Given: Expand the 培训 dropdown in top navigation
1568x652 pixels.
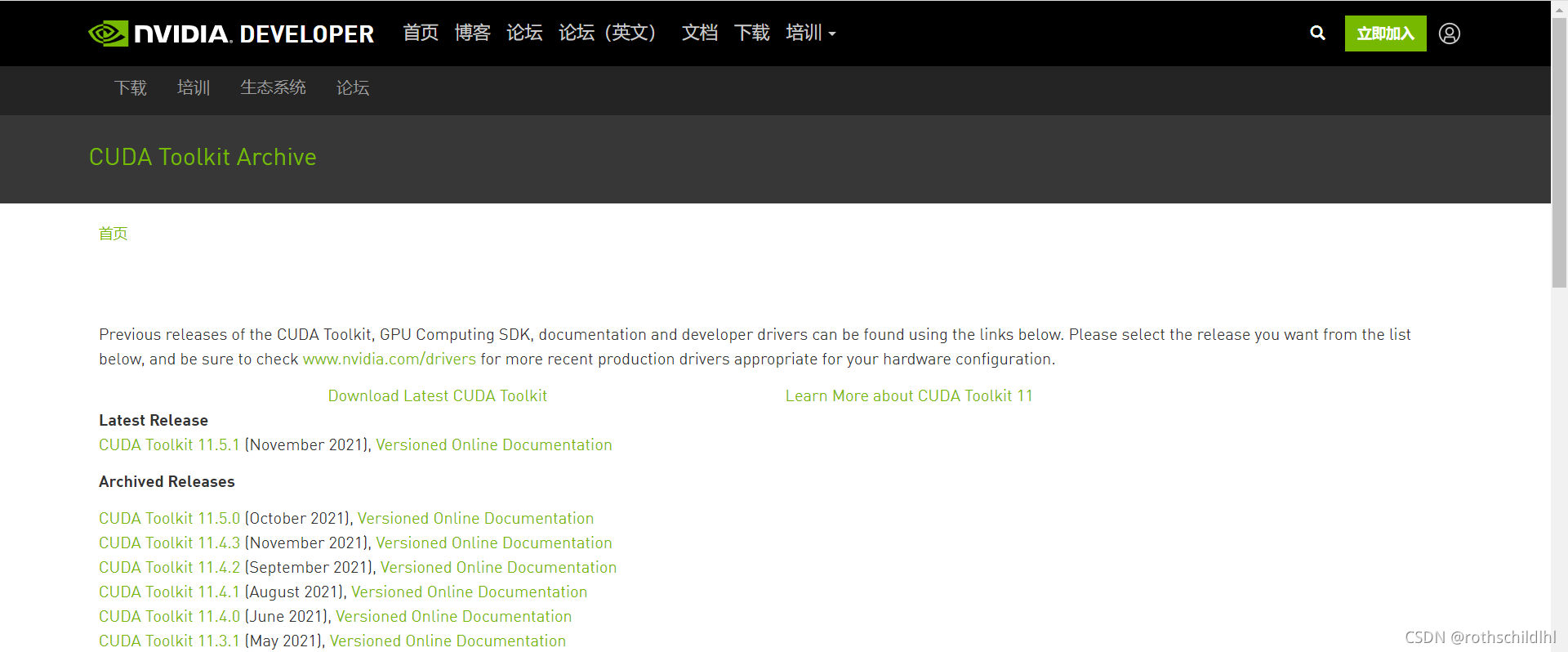Looking at the screenshot, I should (810, 33).
